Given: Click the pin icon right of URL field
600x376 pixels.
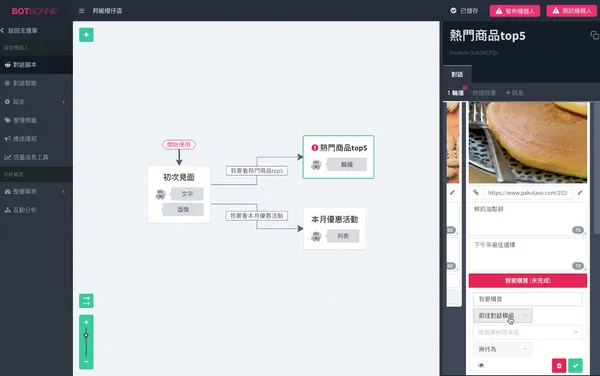Looking at the screenshot, I should [580, 192].
